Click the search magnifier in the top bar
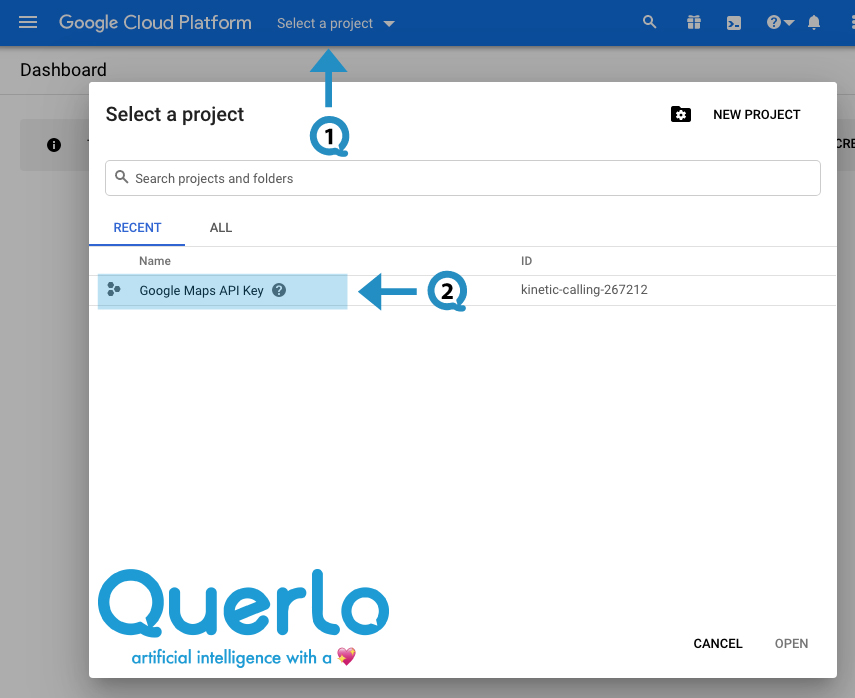This screenshot has width=855, height=698. click(649, 22)
